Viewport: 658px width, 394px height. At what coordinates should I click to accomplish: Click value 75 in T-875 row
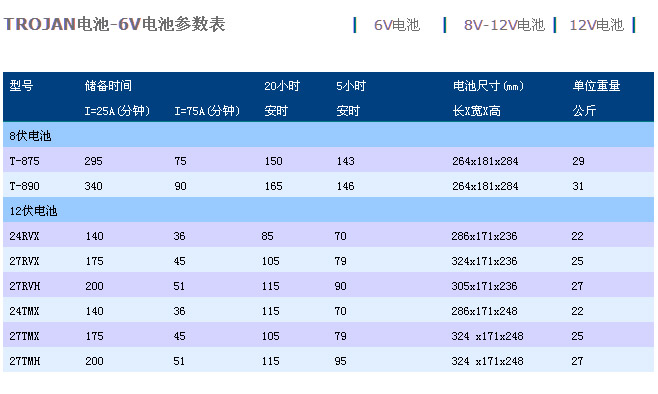tap(180, 161)
